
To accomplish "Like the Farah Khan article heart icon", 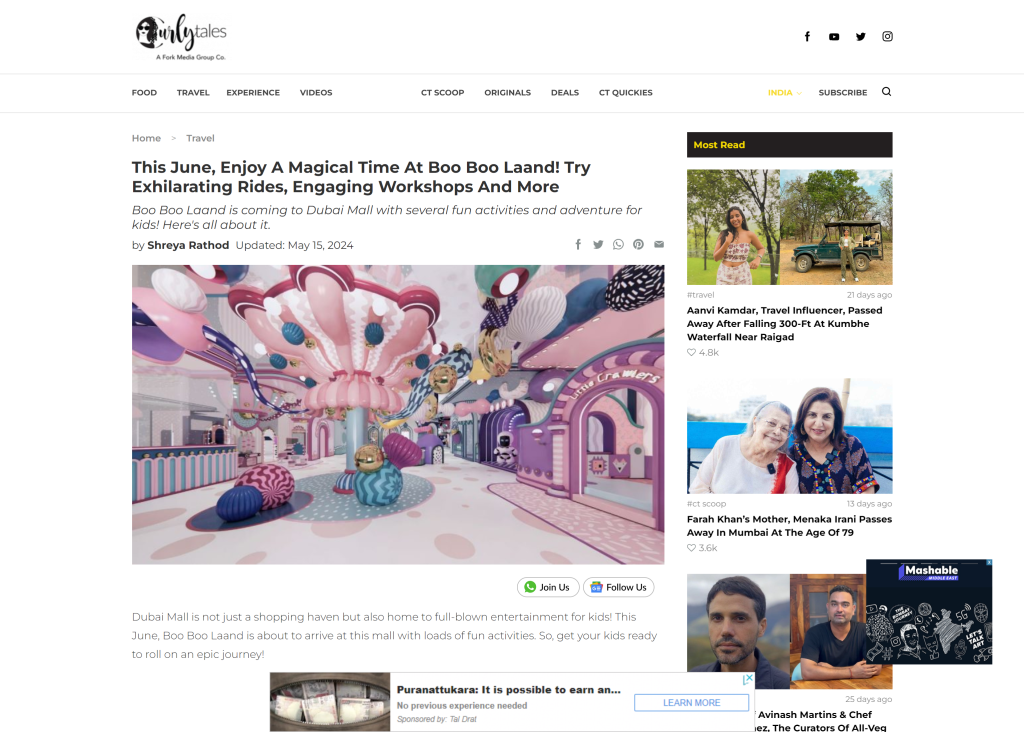I will pyautogui.click(x=691, y=548).
